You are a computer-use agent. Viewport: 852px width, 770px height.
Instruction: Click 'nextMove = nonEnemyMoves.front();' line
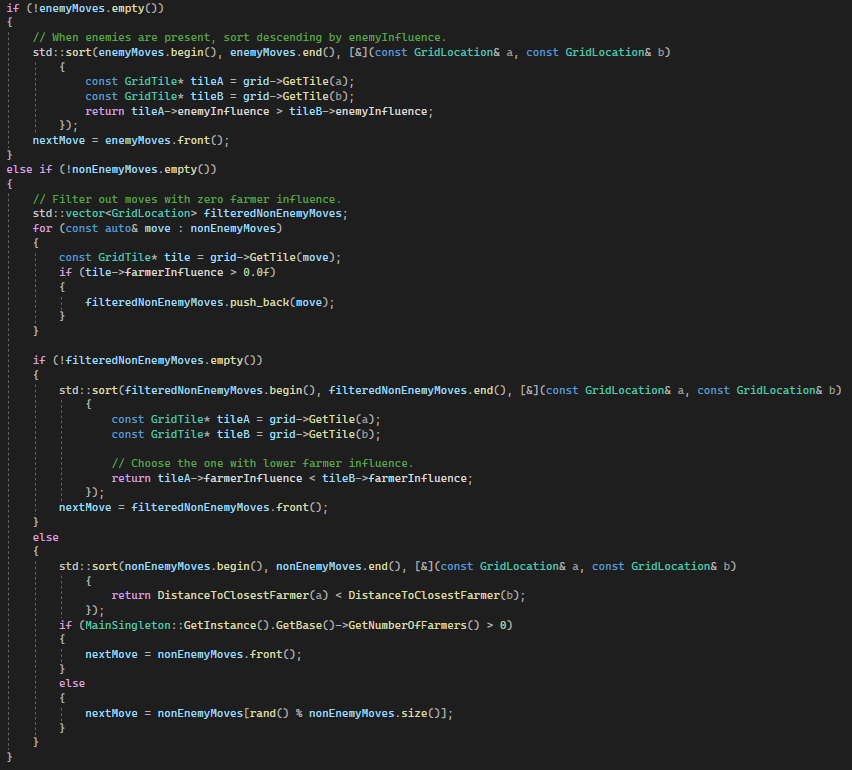pos(193,654)
